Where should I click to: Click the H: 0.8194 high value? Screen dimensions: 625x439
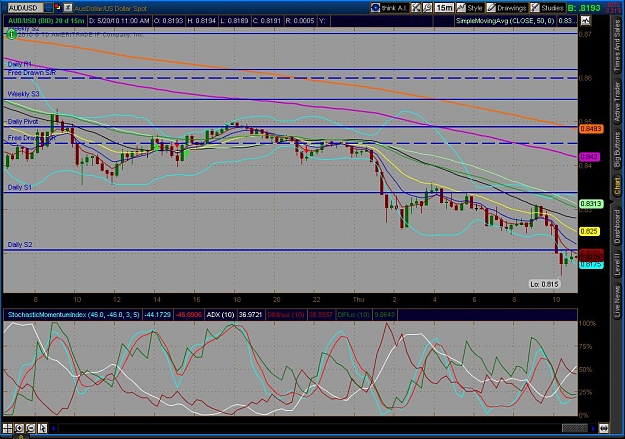[202, 21]
